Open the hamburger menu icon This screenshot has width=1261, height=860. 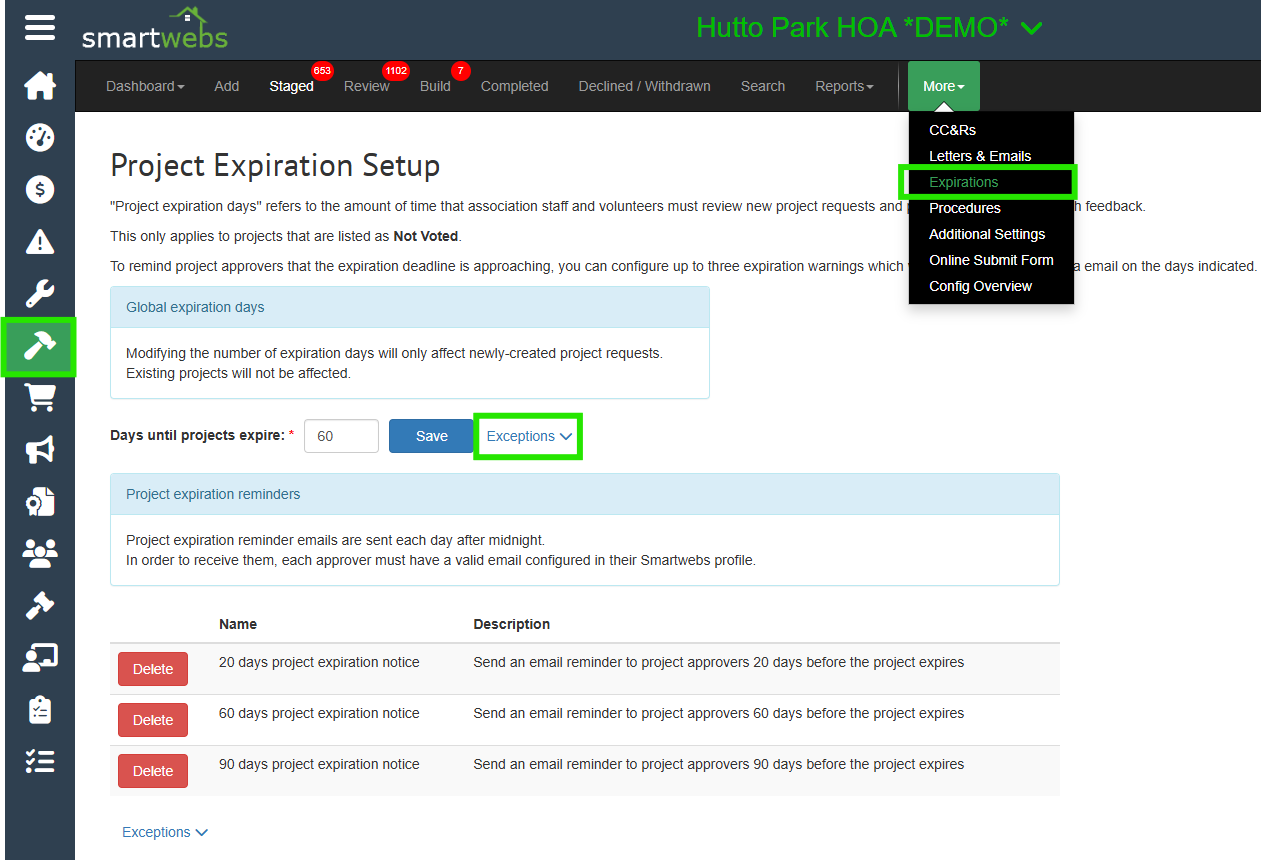[40, 27]
